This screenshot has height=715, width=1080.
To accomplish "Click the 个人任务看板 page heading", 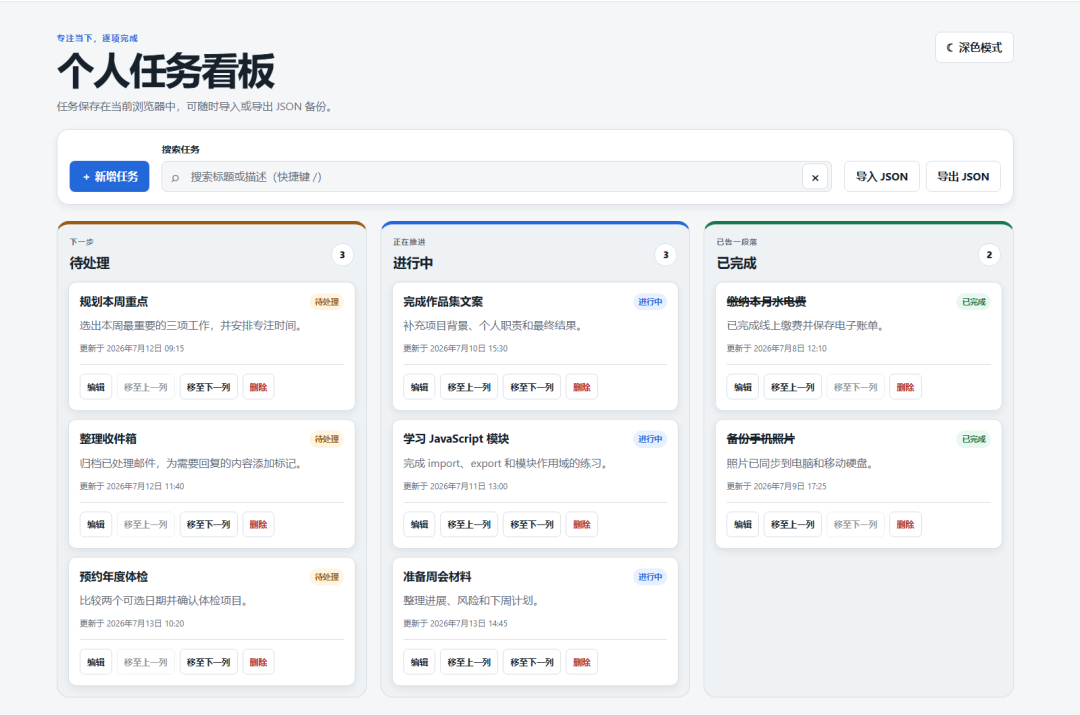I will click(166, 71).
